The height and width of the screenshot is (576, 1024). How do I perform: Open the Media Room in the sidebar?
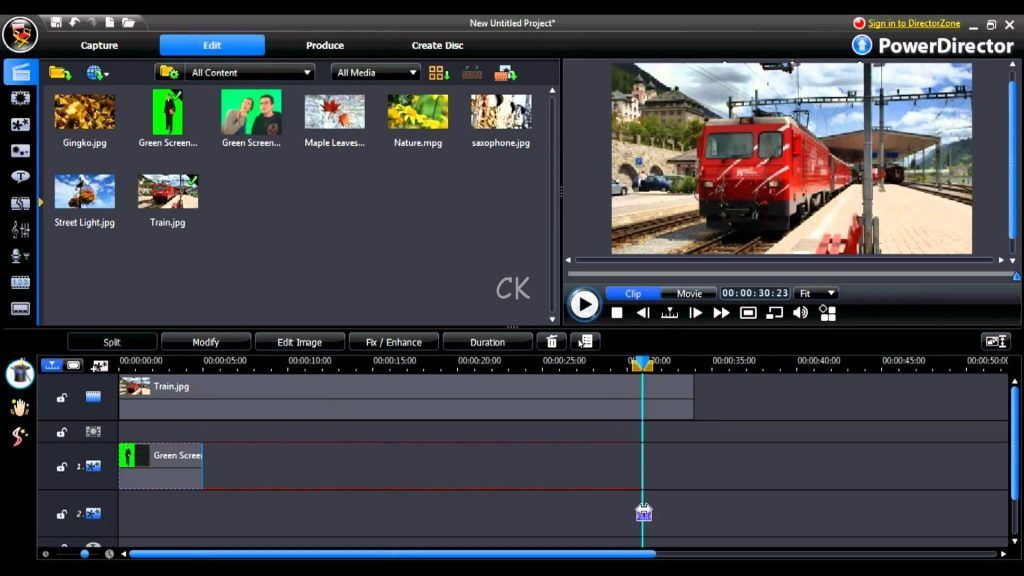pyautogui.click(x=19, y=70)
